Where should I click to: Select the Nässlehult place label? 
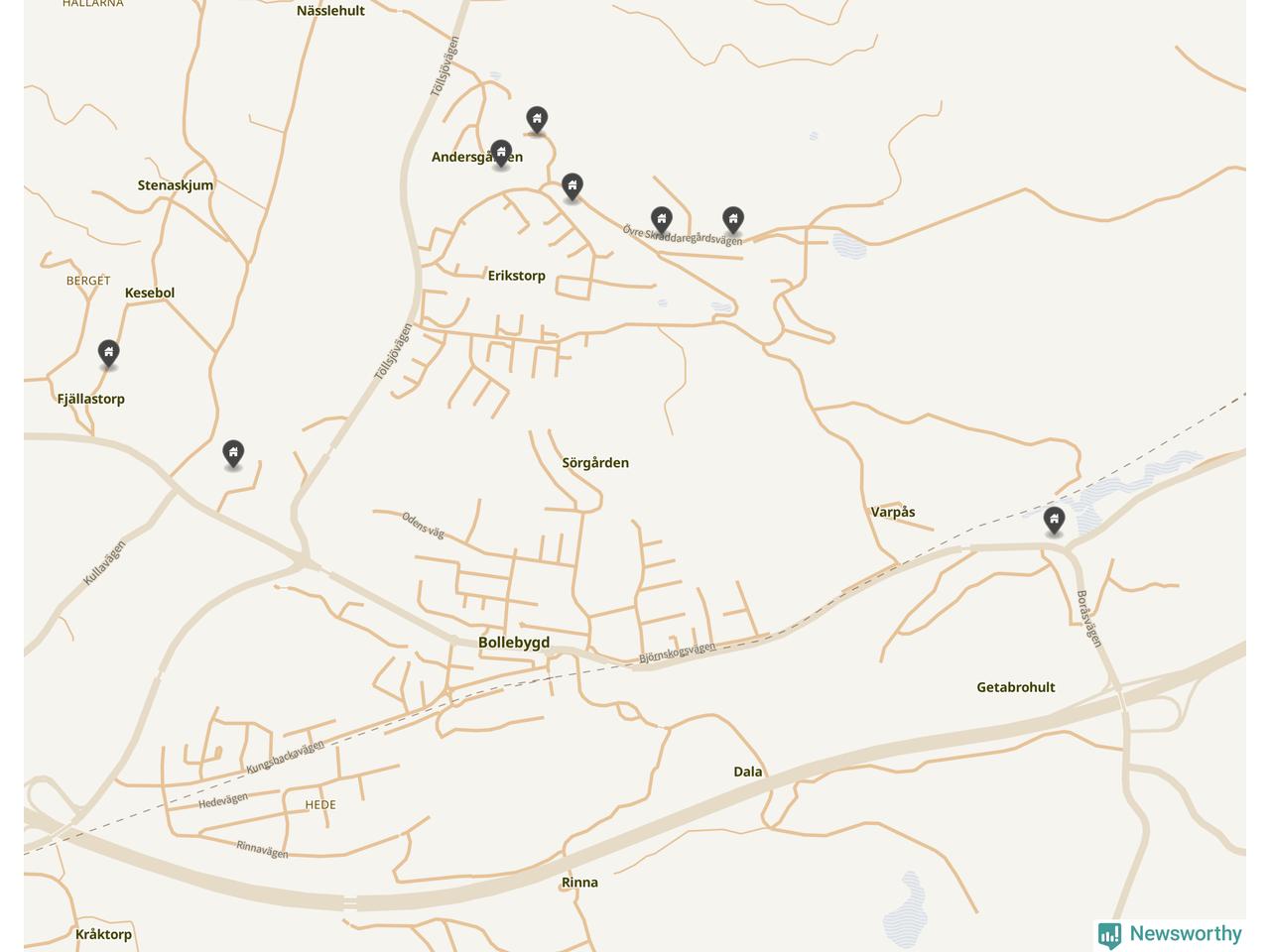[331, 11]
